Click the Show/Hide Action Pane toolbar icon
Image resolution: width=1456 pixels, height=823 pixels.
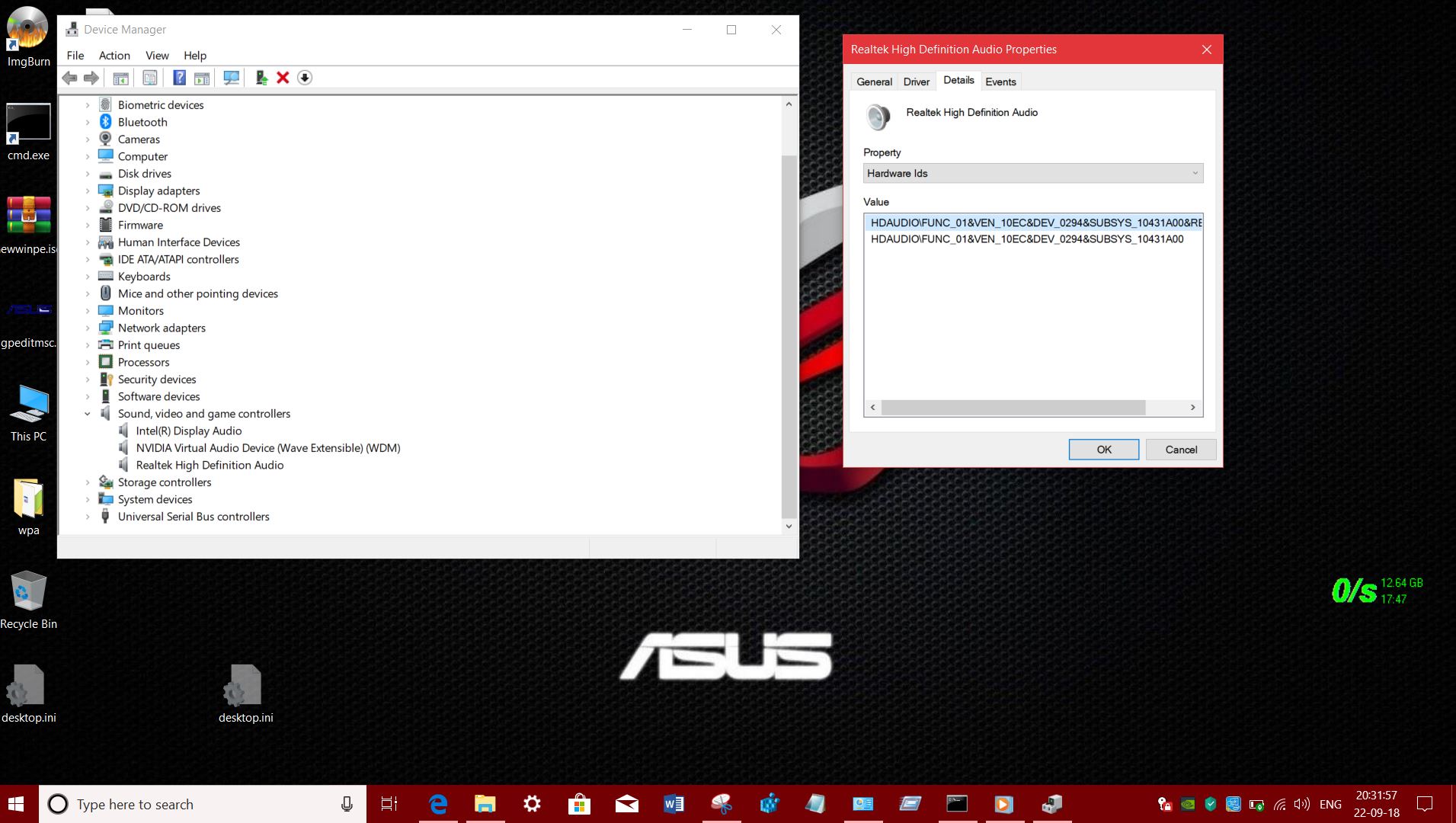coord(202,78)
